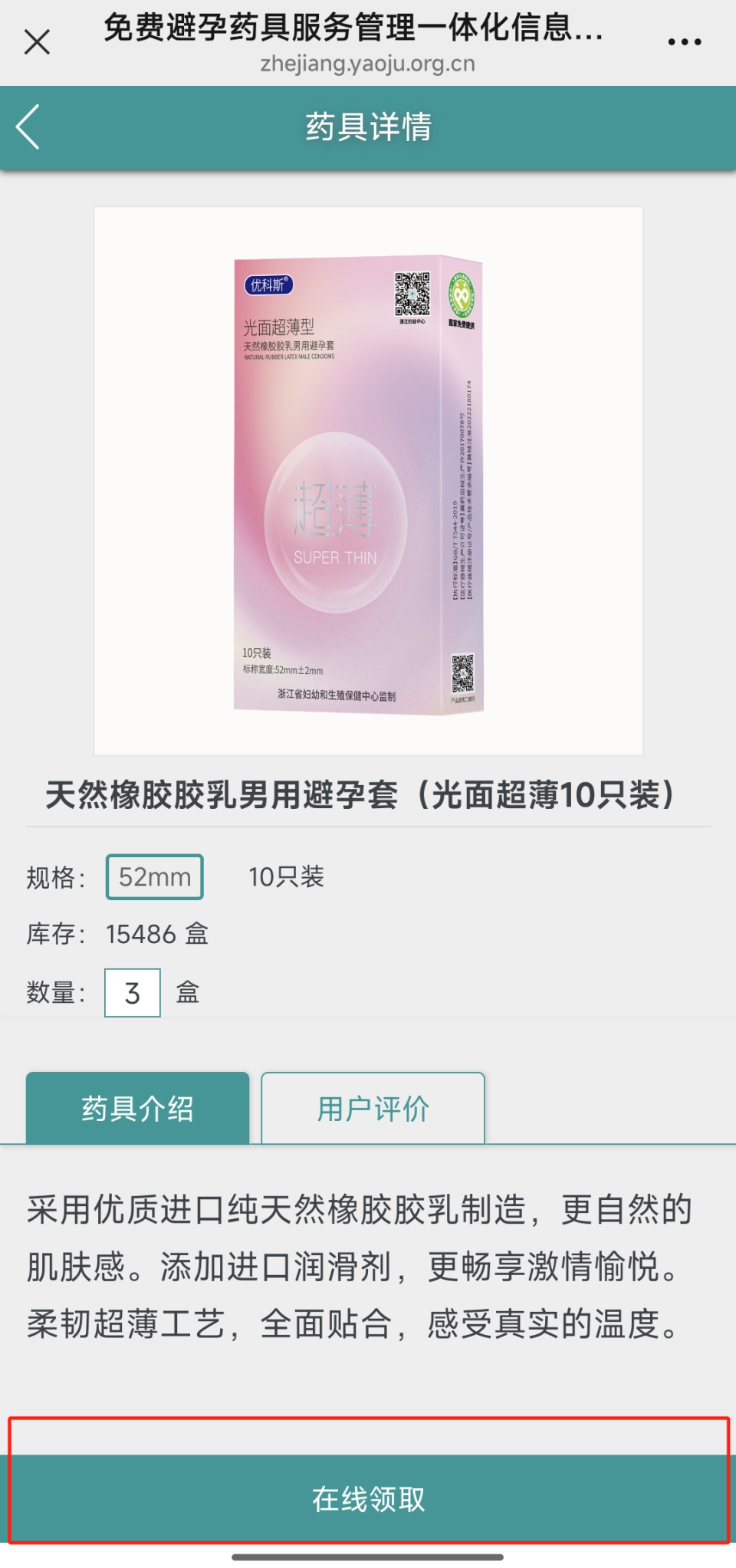Tap the green certification badge on box
The width and height of the screenshot is (736, 1568).
pyautogui.click(x=462, y=295)
